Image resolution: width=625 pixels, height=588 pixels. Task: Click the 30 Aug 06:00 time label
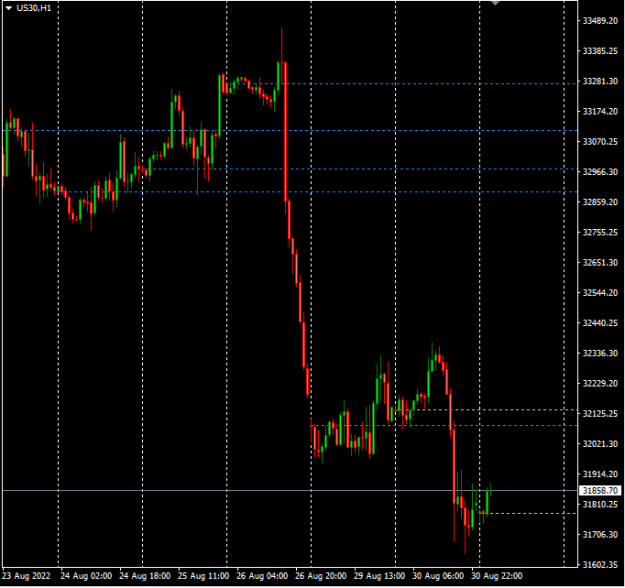pos(438,576)
